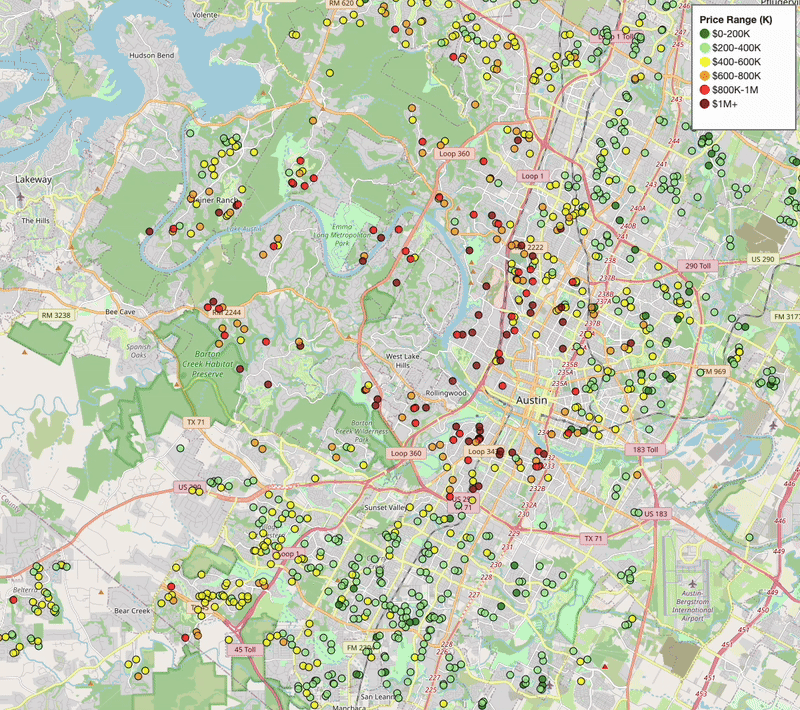Viewport: 800px width, 710px height.
Task: Click the 'Spanish Oaks' label
Action: pos(138,351)
